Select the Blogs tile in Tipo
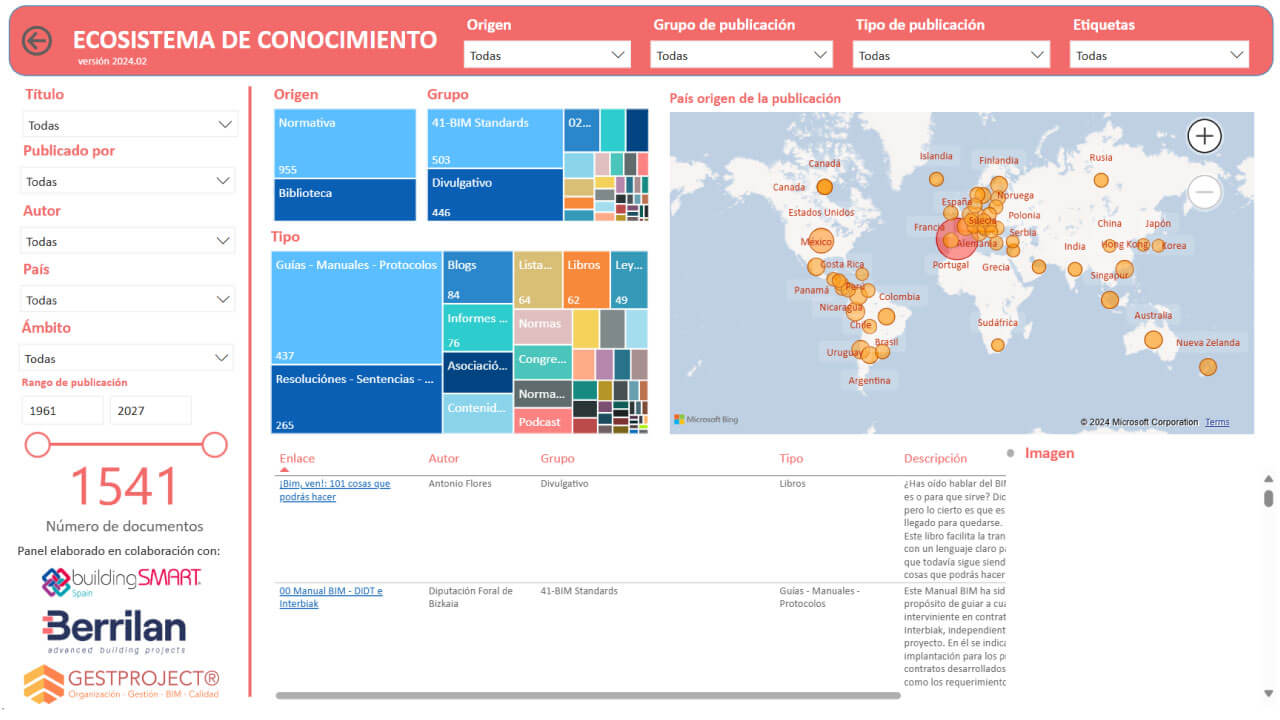 [x=478, y=277]
